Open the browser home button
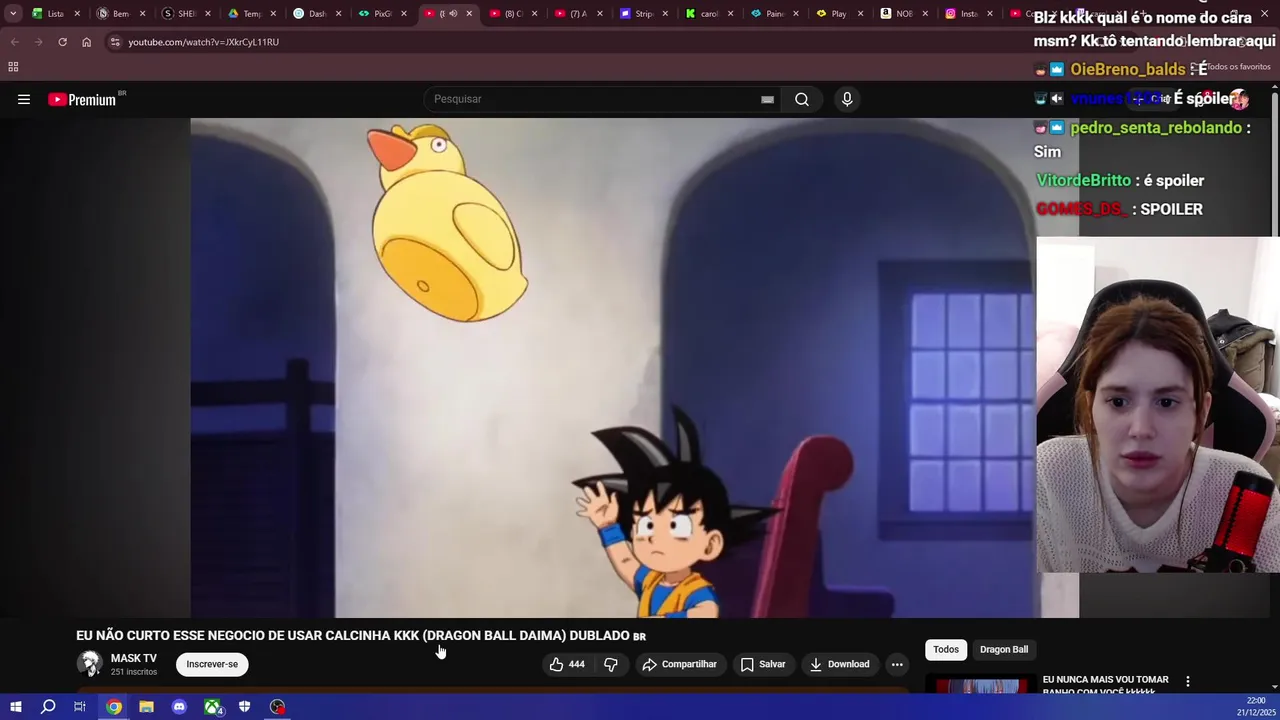Screen dimensions: 1280x720 pos(86,42)
